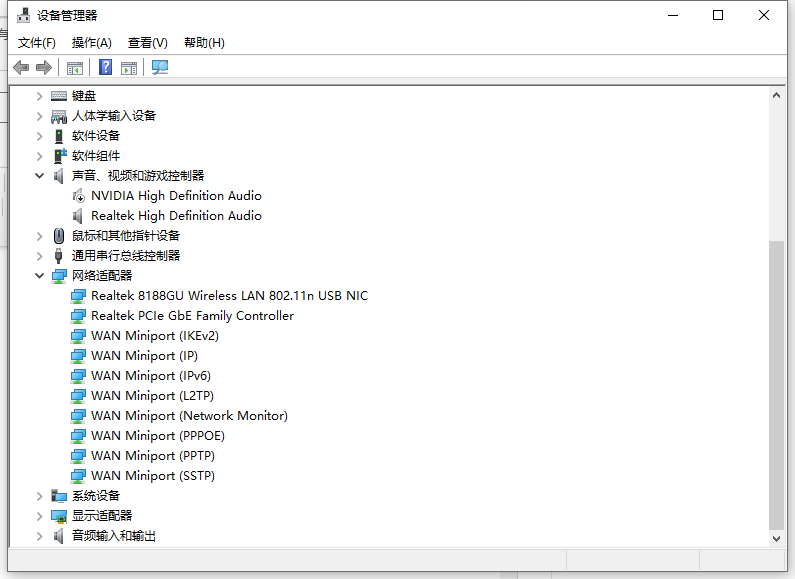This screenshot has width=795, height=579.
Task: Click the Forward arrow in the toolbar
Action: point(43,67)
